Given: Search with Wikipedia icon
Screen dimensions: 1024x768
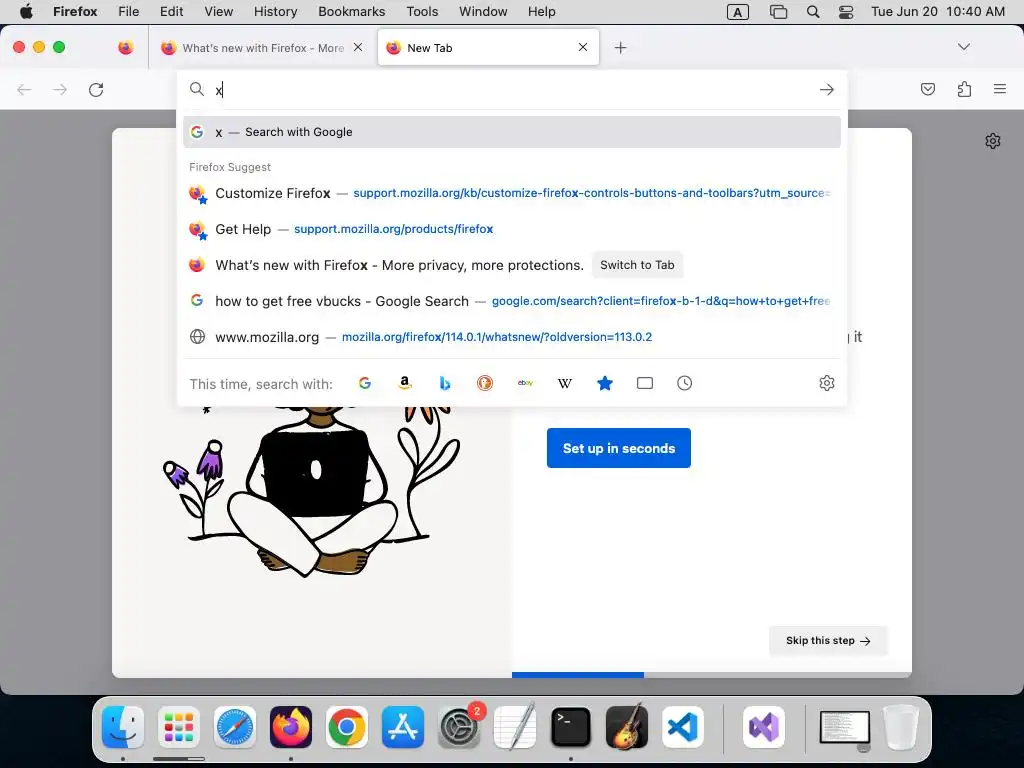Looking at the screenshot, I should [x=565, y=383].
